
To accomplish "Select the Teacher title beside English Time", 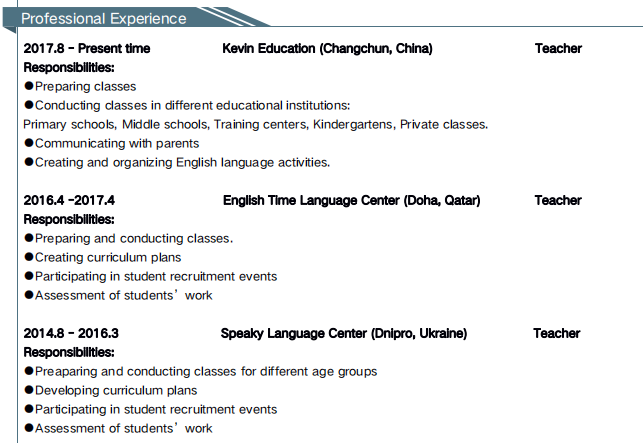I will [558, 200].
